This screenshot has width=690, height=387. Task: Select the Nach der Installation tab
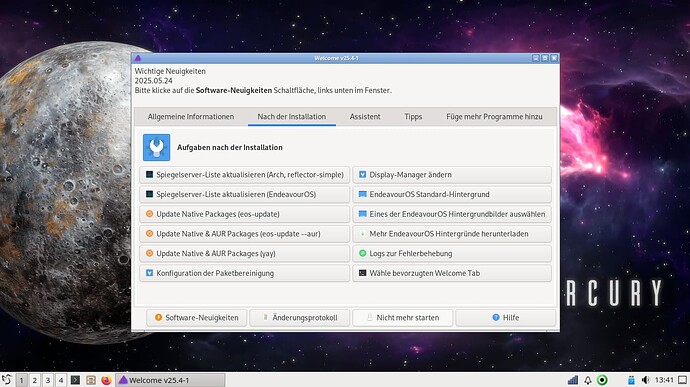pos(292,117)
